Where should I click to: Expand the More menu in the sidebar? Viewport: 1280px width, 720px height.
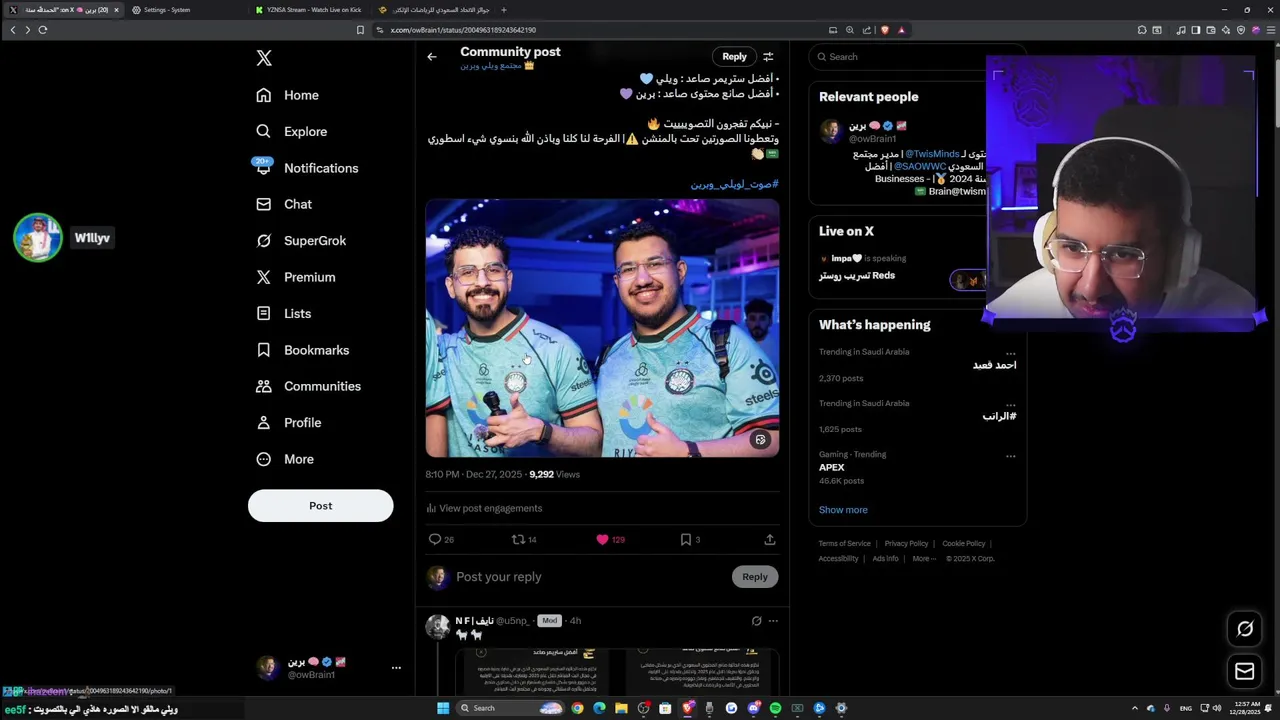285,459
